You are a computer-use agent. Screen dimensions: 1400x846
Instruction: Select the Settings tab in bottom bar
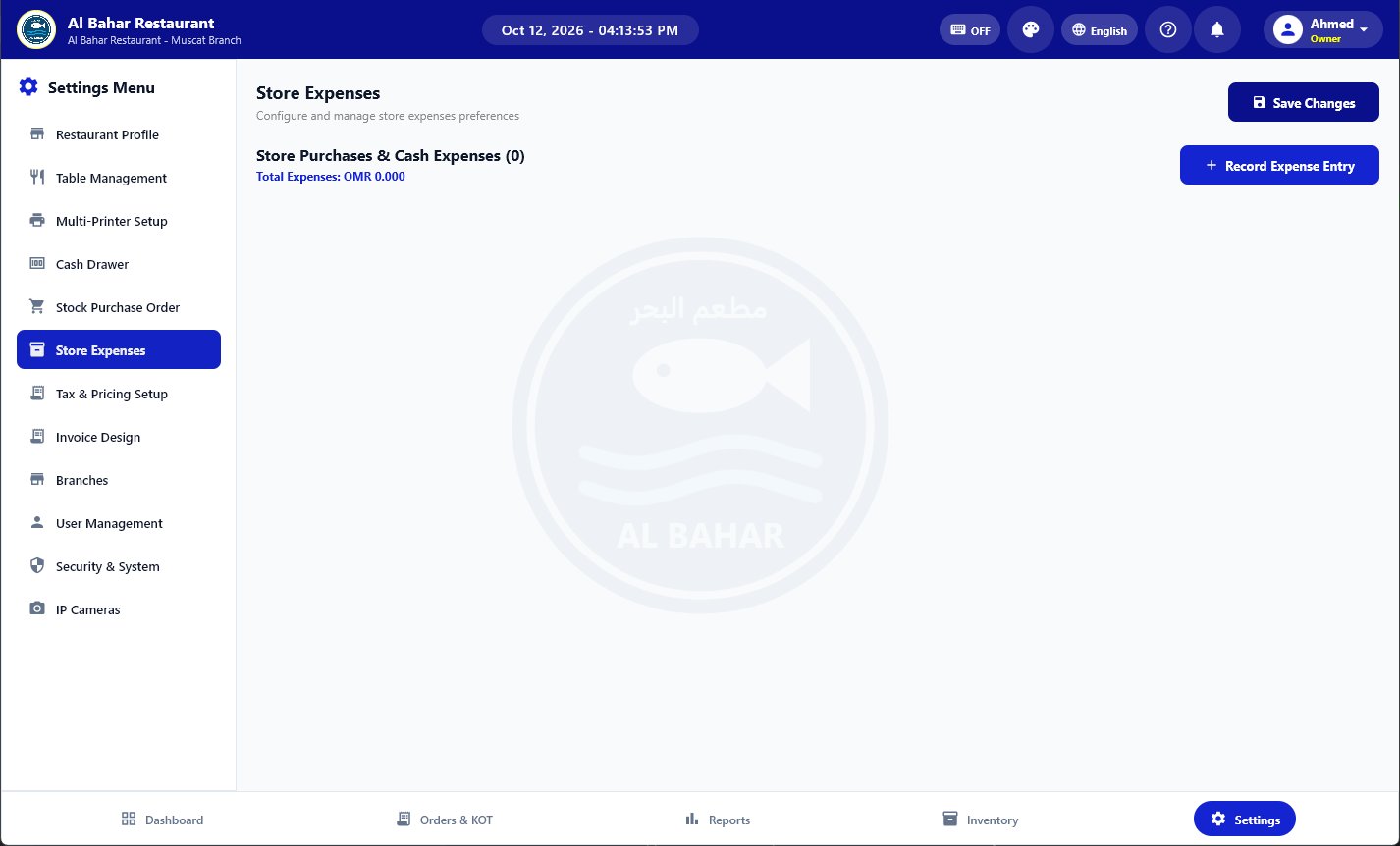point(1245,820)
